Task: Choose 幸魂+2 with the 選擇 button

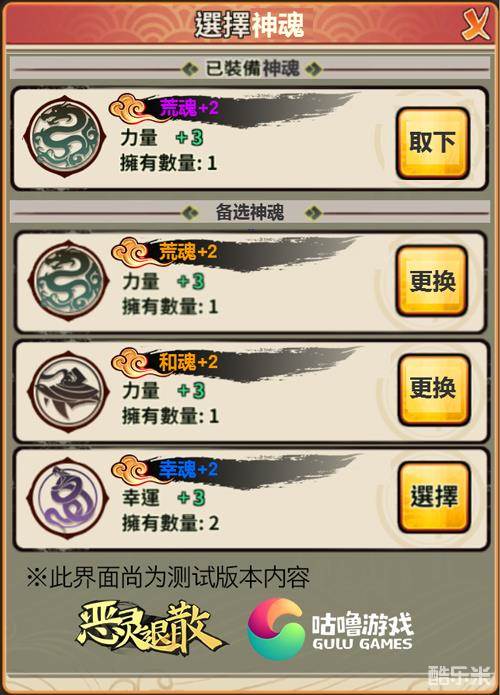Action: tap(434, 496)
